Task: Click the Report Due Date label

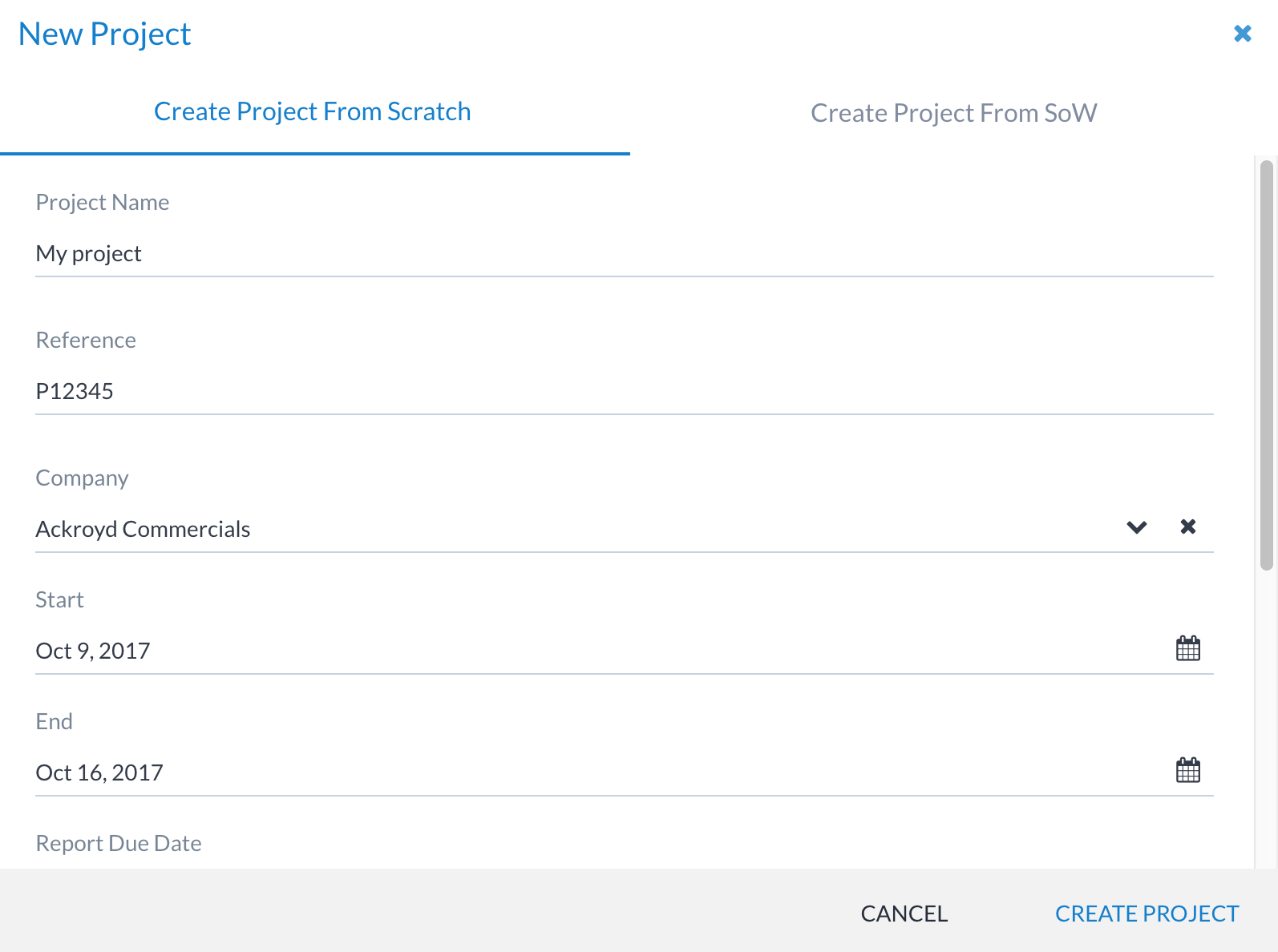Action: pyautogui.click(x=119, y=843)
